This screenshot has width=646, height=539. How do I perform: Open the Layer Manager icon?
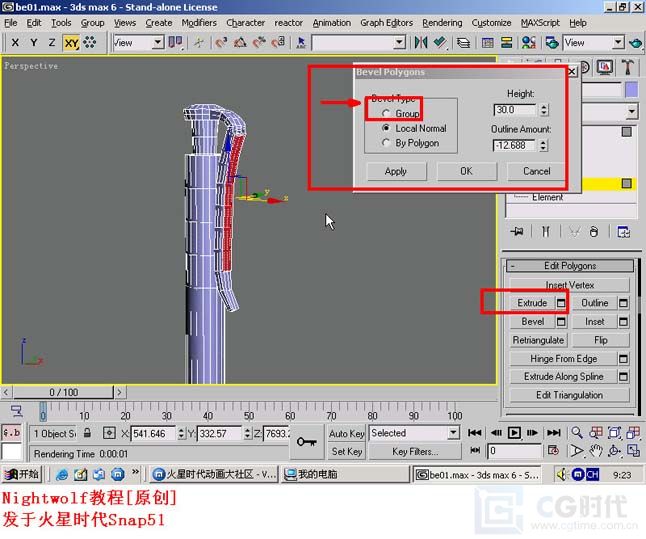coord(463,42)
